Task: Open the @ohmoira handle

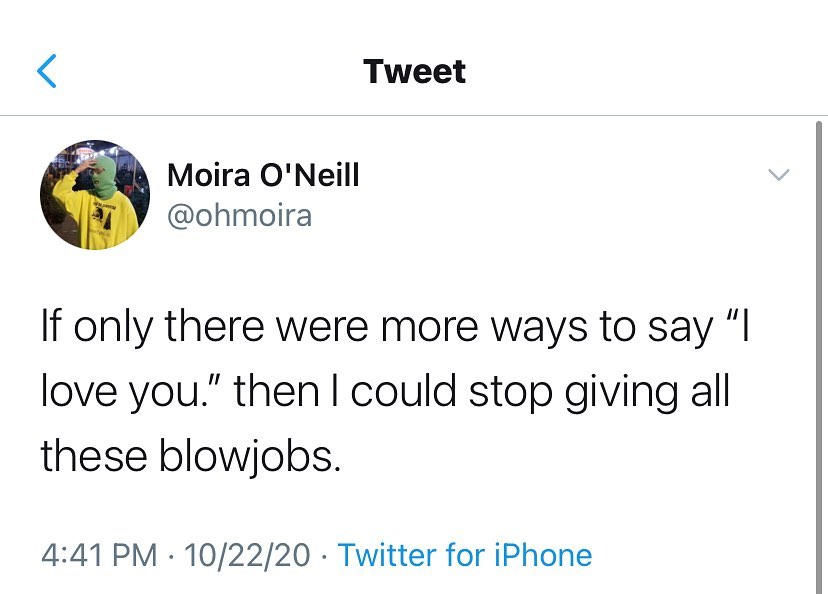Action: tap(239, 214)
